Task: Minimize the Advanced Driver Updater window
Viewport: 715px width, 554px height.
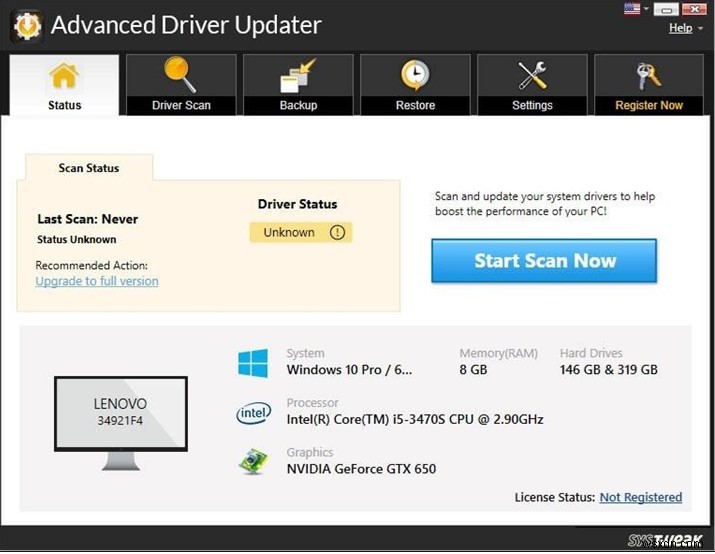Action: [666, 9]
